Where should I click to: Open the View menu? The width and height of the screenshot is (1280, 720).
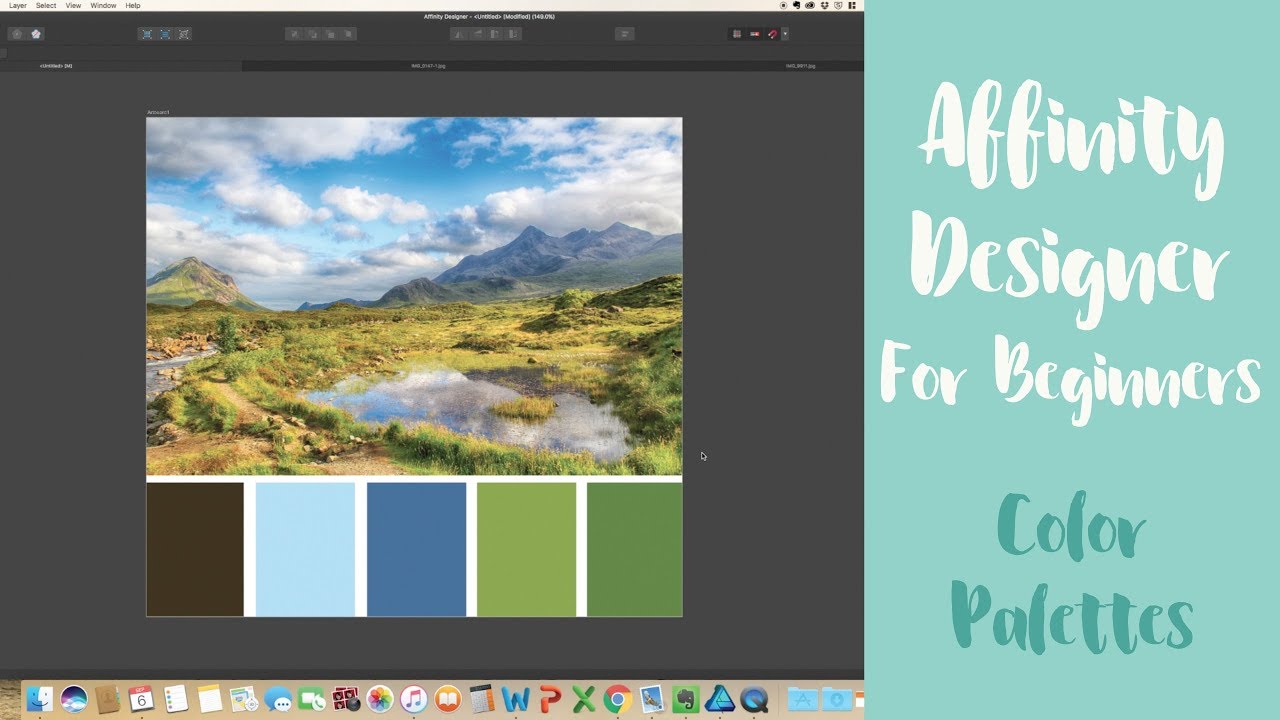(x=73, y=5)
